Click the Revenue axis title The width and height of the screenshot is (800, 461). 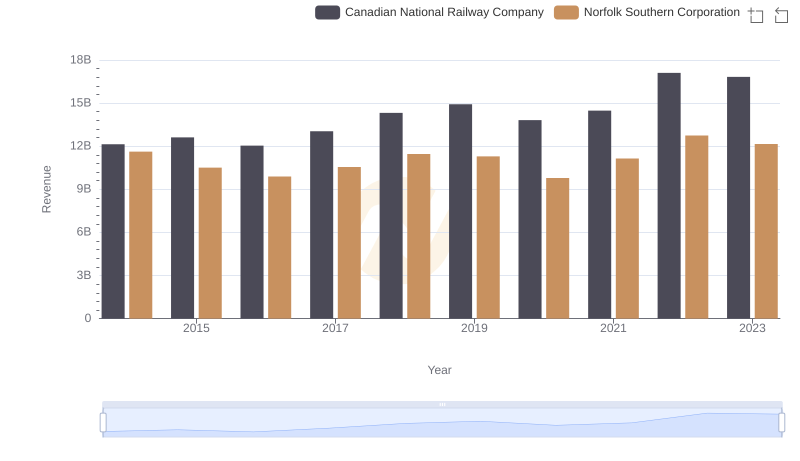coord(46,189)
